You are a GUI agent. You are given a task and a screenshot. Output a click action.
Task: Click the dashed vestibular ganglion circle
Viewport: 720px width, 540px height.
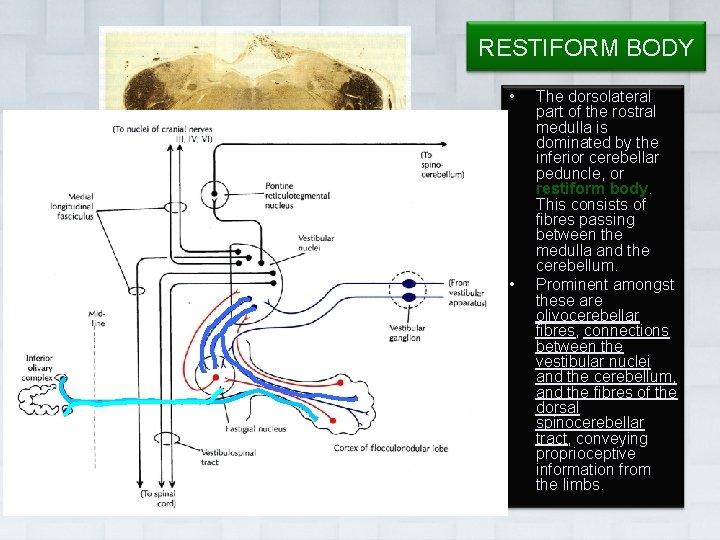click(408, 290)
